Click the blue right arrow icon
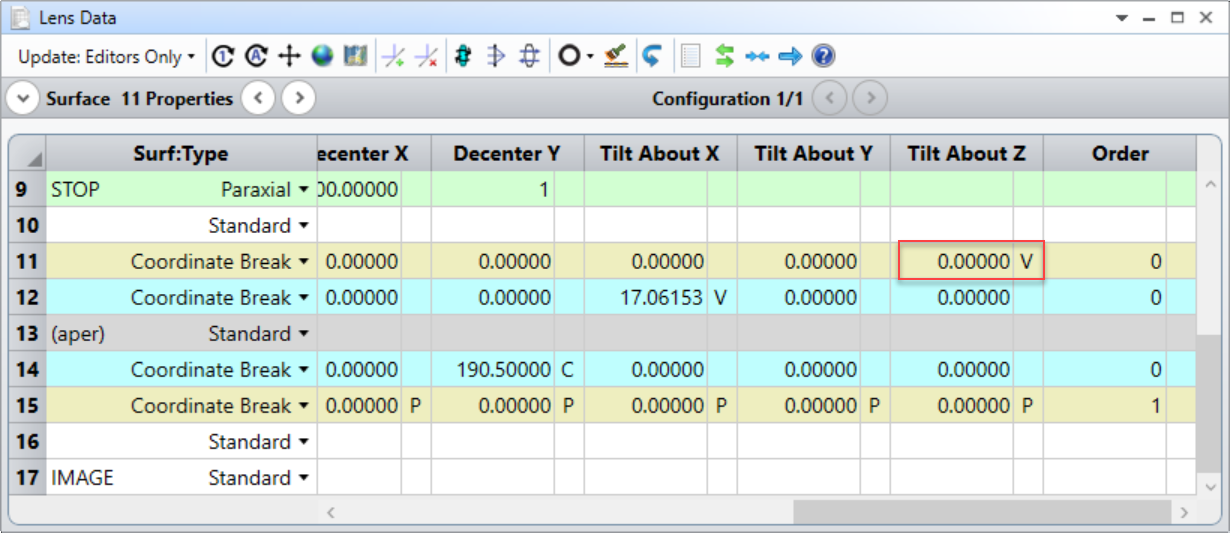The image size is (1230, 533). (x=790, y=57)
